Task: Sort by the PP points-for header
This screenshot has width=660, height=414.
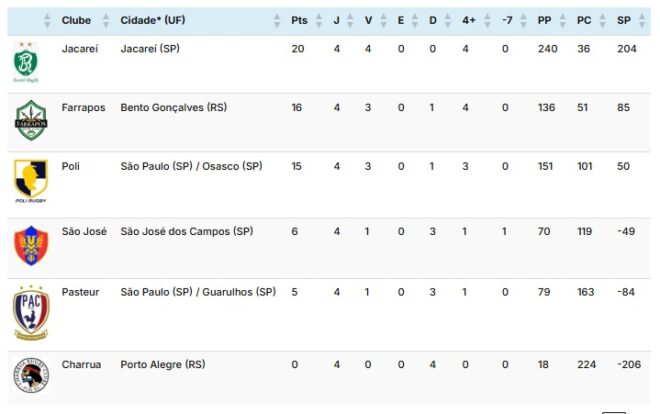Action: tap(545, 20)
